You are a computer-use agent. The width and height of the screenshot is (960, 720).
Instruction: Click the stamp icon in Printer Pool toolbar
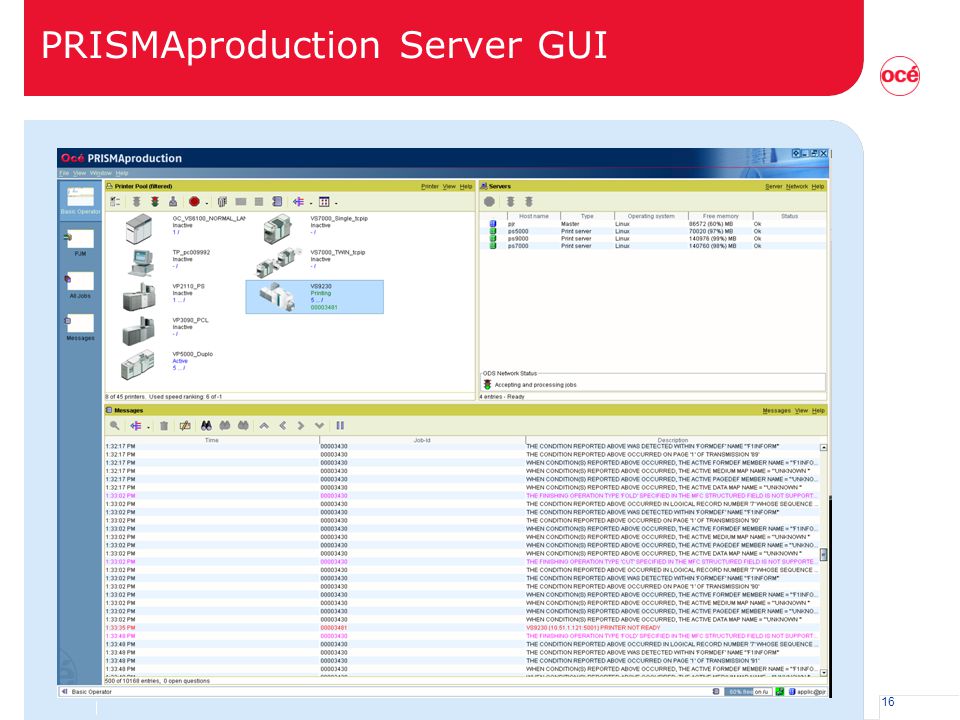pyautogui.click(x=173, y=201)
